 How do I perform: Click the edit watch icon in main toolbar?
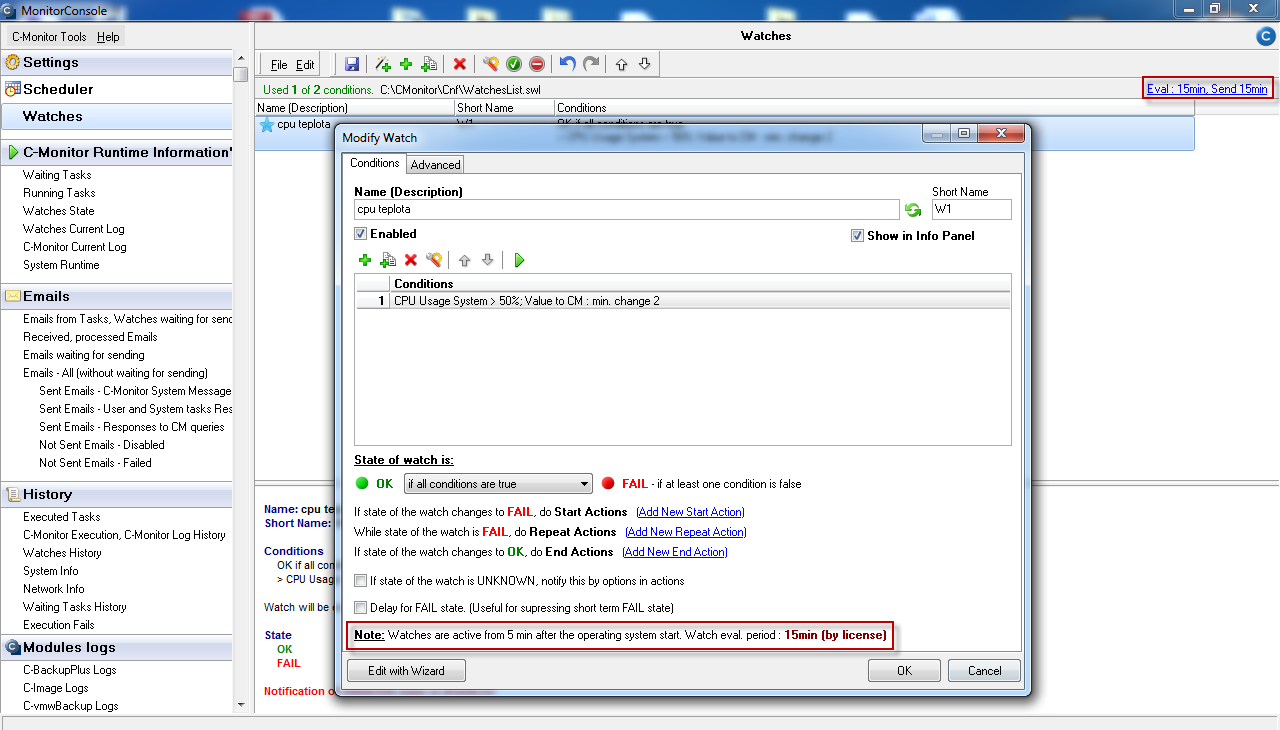(x=490, y=64)
